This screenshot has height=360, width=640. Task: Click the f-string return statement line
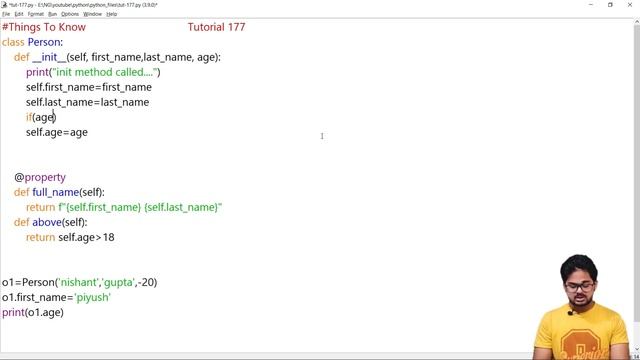[124, 207]
